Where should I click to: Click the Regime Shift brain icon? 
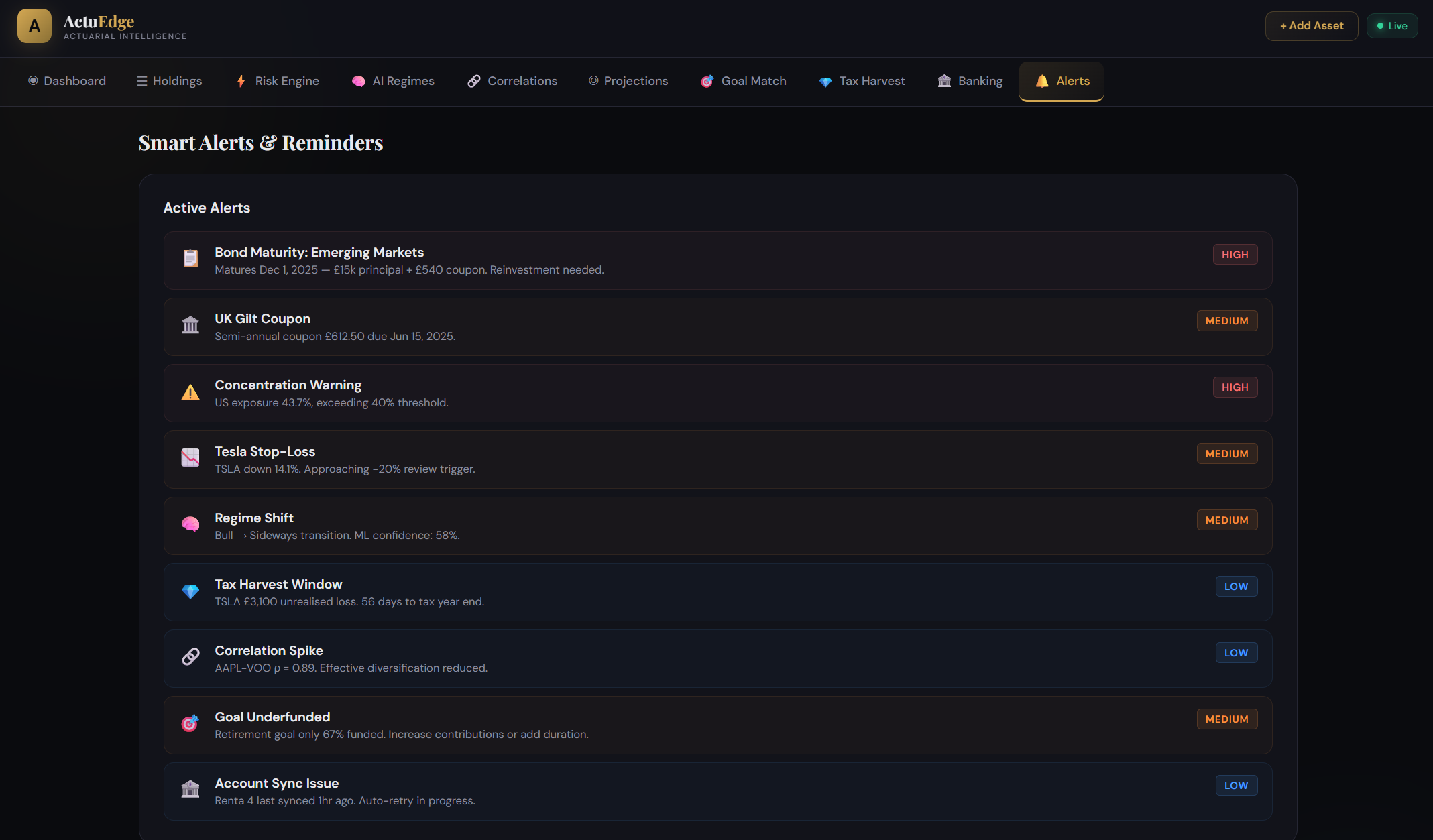coord(190,524)
